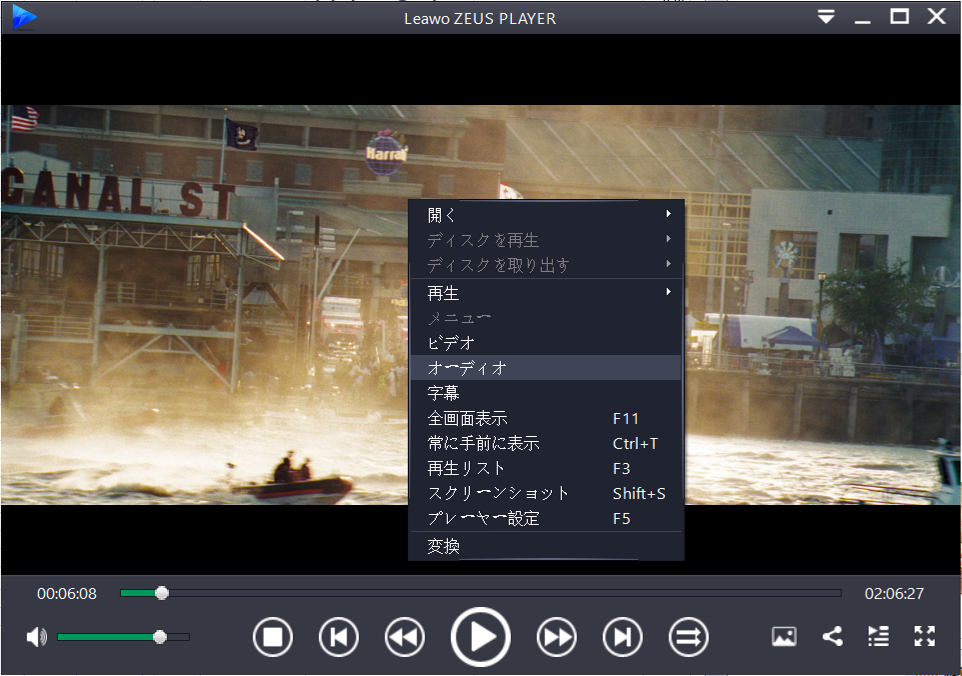
Task: Click the arrow beside ディスクを再生
Action: tap(669, 239)
